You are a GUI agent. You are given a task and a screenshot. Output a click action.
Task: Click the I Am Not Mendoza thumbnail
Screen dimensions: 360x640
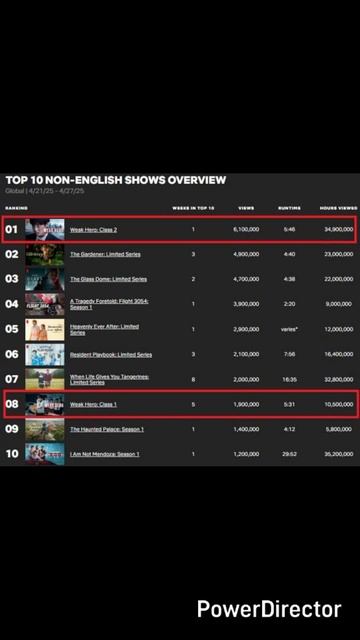(45, 454)
